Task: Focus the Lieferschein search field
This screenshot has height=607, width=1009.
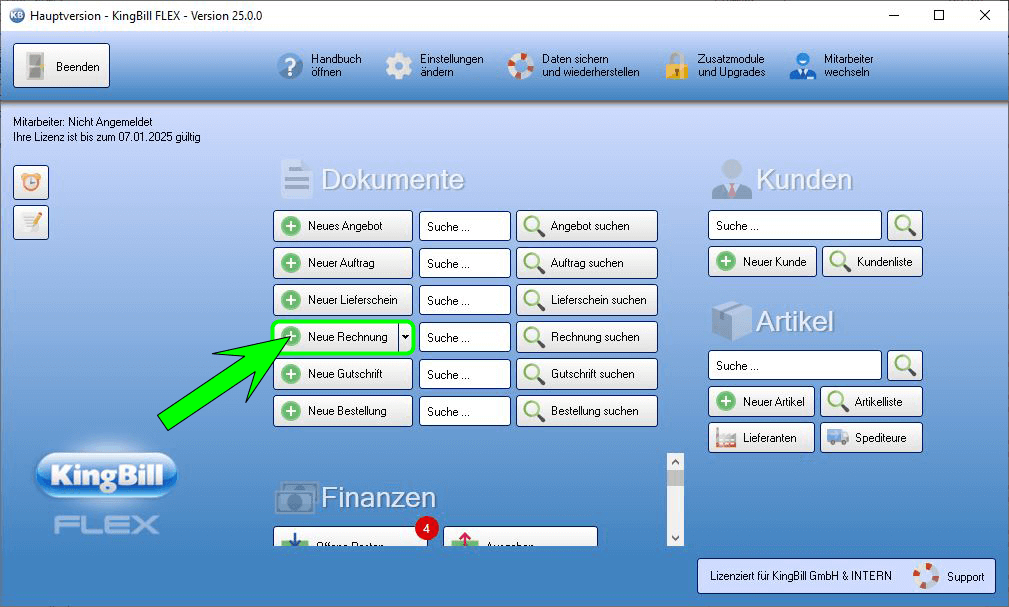Action: pos(465,301)
